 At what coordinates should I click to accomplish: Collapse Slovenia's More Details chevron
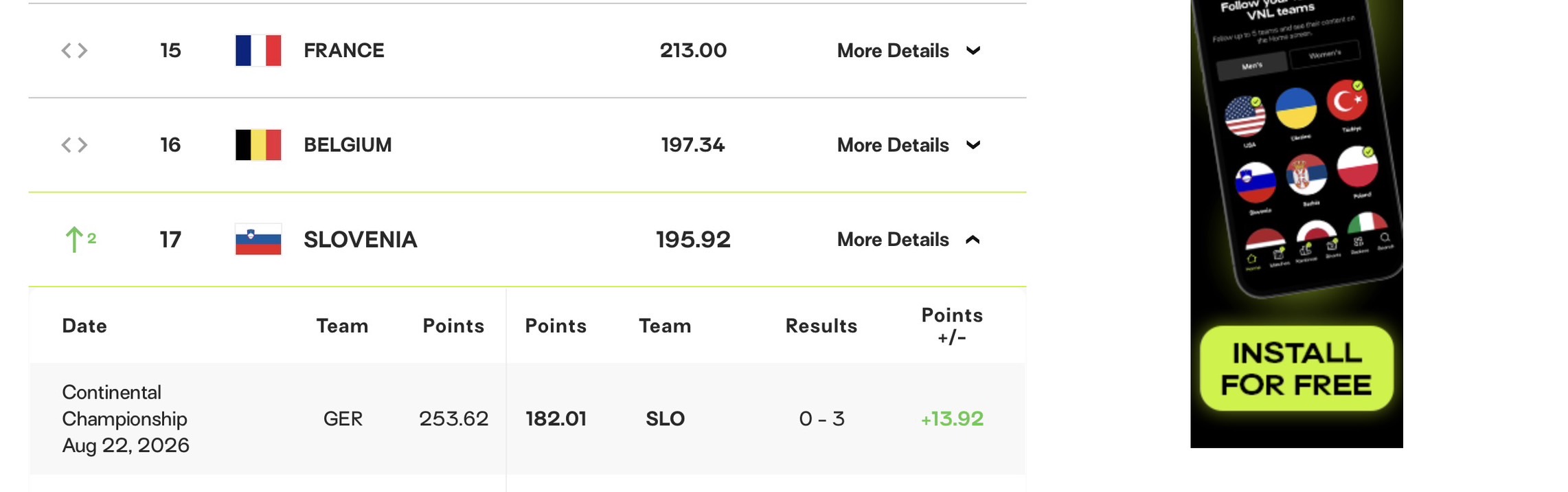973,240
